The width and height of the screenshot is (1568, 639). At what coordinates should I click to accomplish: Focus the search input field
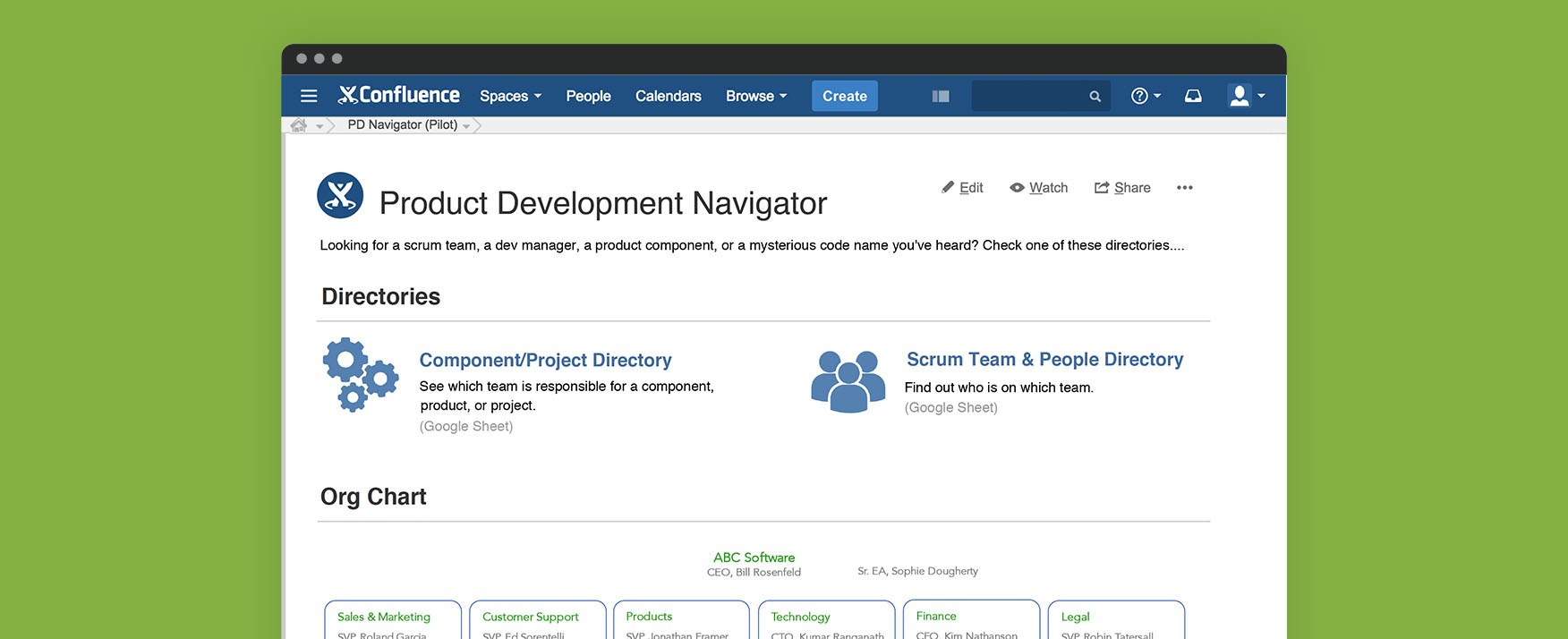pyautogui.click(x=1029, y=97)
